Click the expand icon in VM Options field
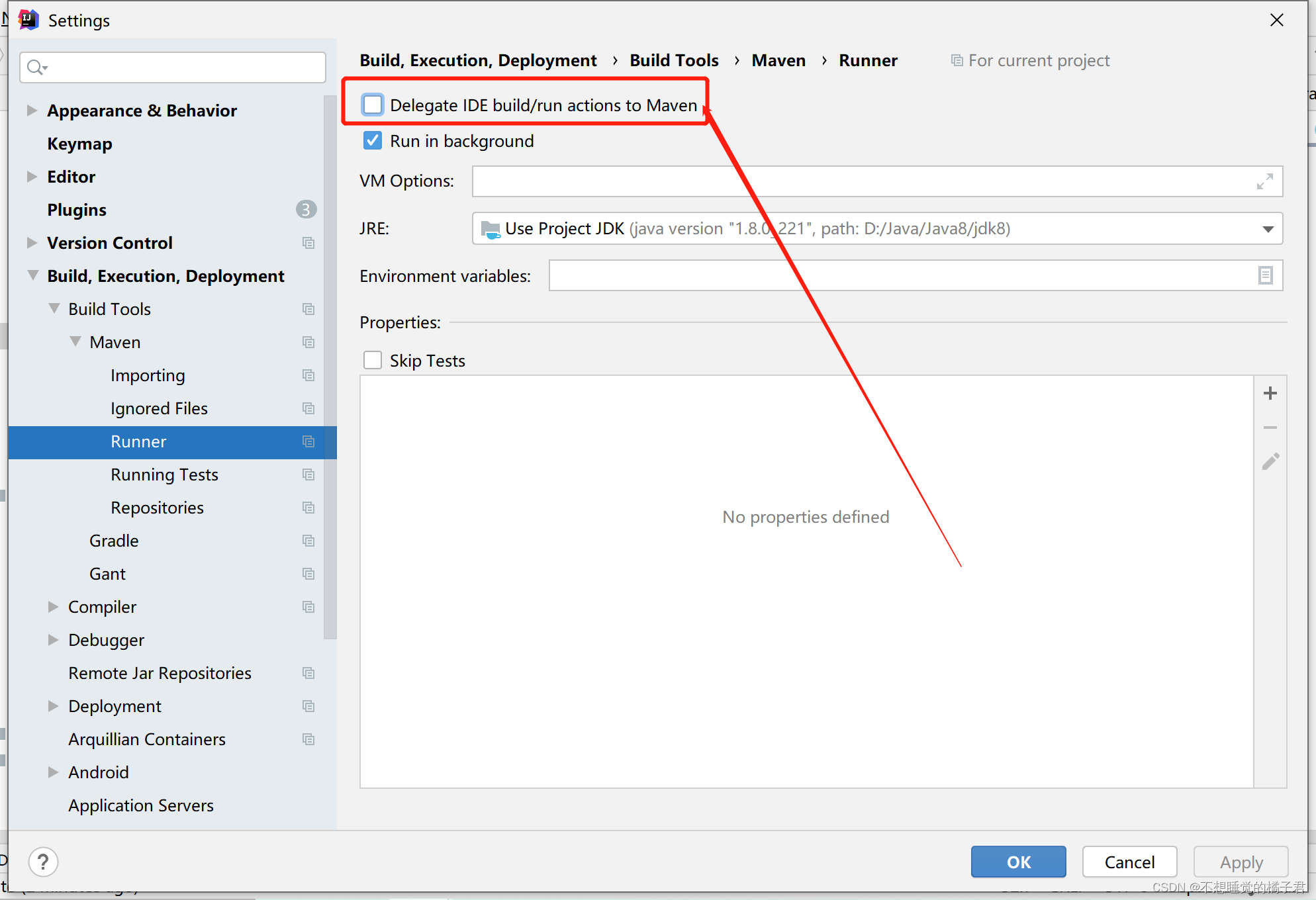The height and width of the screenshot is (900, 1316). click(1264, 181)
